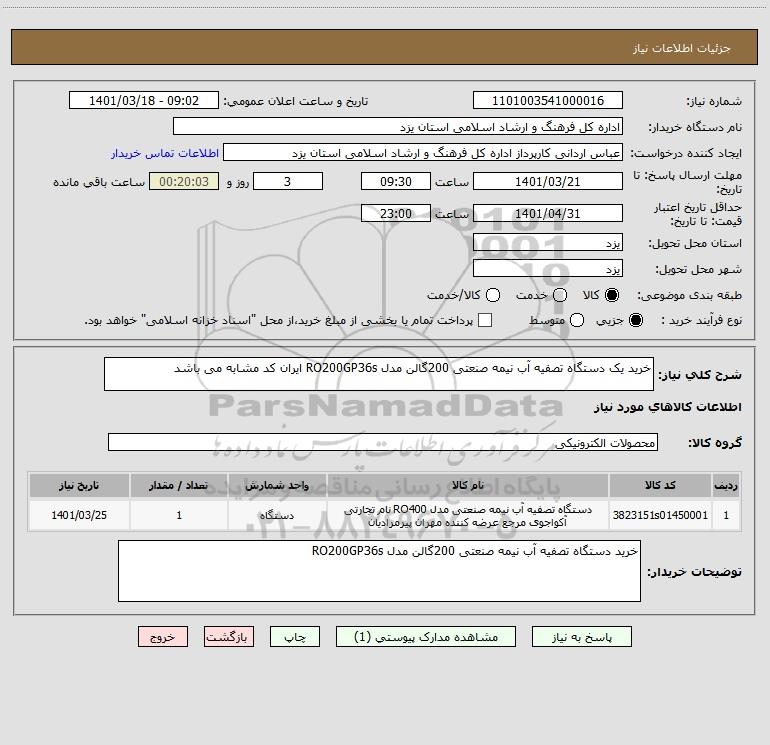Click the بازگشت back button
Screen dimensions: 770x745
[229, 637]
